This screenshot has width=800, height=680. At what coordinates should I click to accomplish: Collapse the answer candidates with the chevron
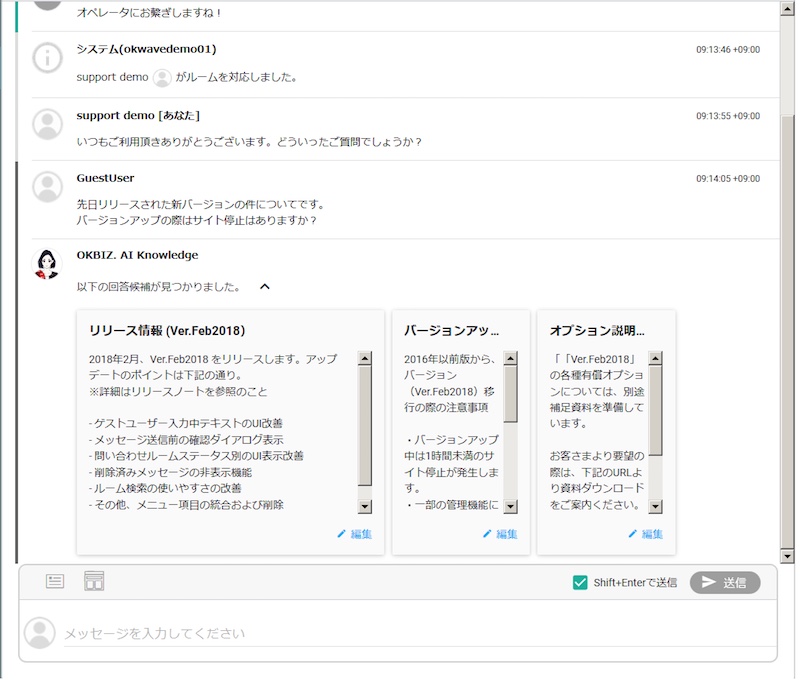pyautogui.click(x=265, y=287)
